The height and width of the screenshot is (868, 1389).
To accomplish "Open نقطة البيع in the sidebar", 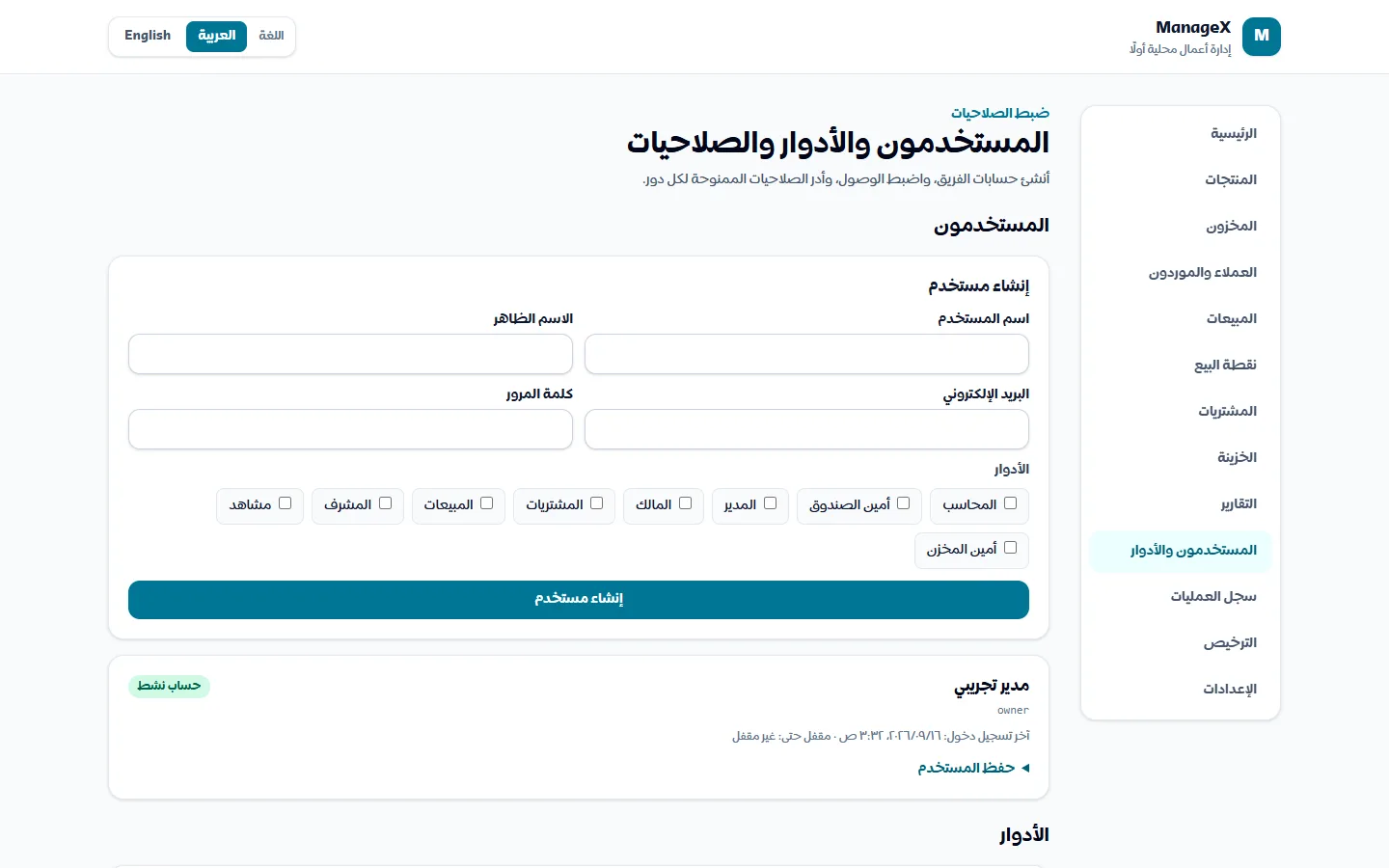I will pos(1181,365).
